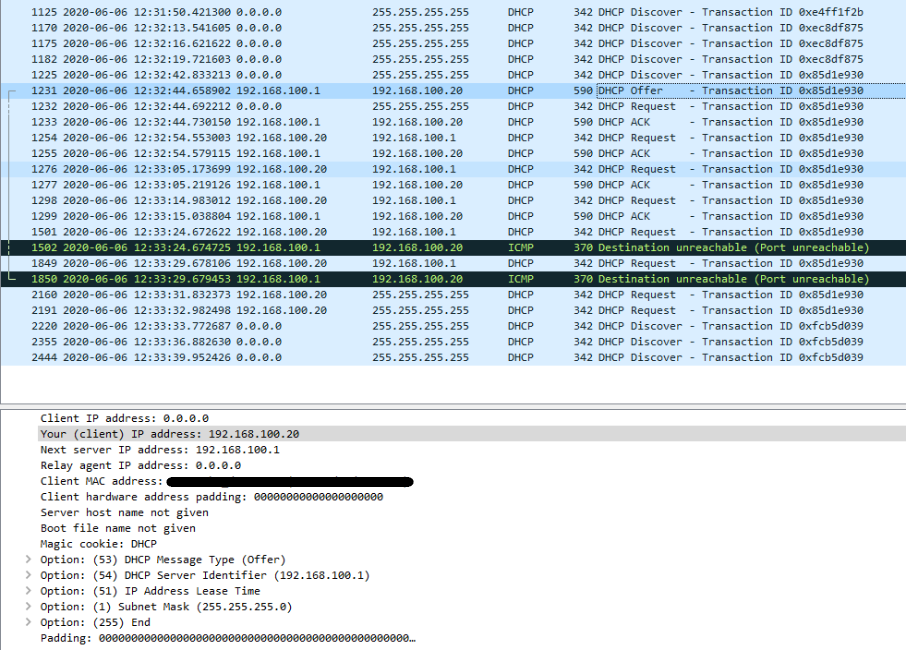Select DHCP ACK packet 1233
906x650 pixels.
300,121
